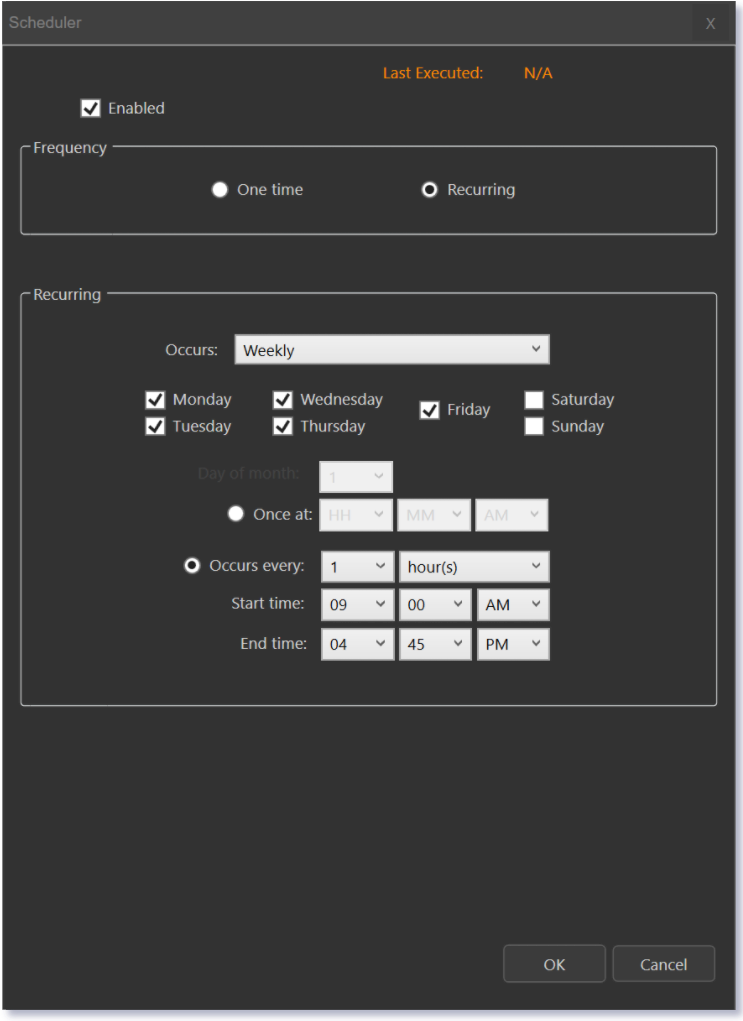The image size is (743, 1021).
Task: Open the End time minutes dropdown
Action: [435, 644]
